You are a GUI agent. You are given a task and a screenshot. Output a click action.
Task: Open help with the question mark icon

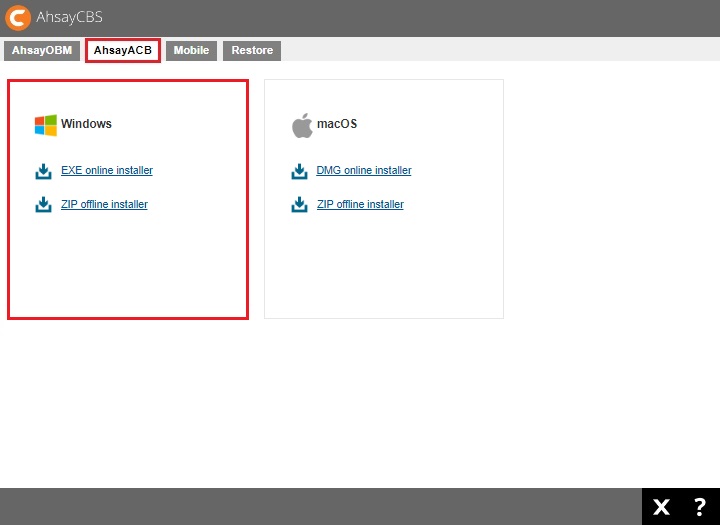coord(700,507)
